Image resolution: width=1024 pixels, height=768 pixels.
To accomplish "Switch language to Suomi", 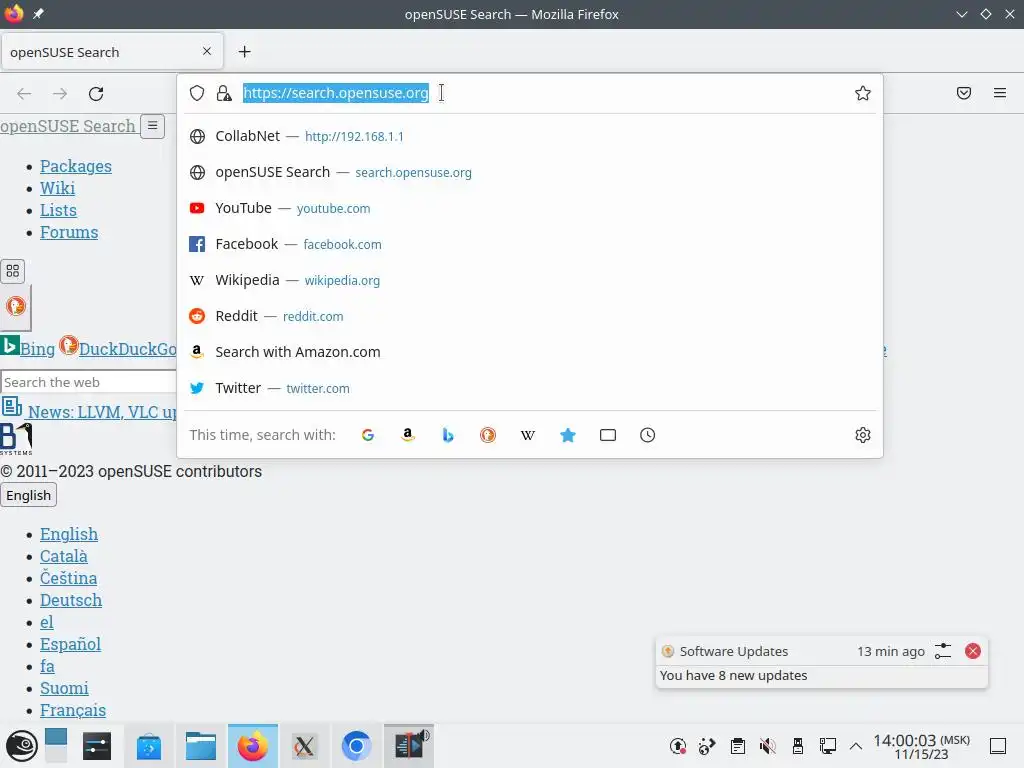I will [x=64, y=688].
